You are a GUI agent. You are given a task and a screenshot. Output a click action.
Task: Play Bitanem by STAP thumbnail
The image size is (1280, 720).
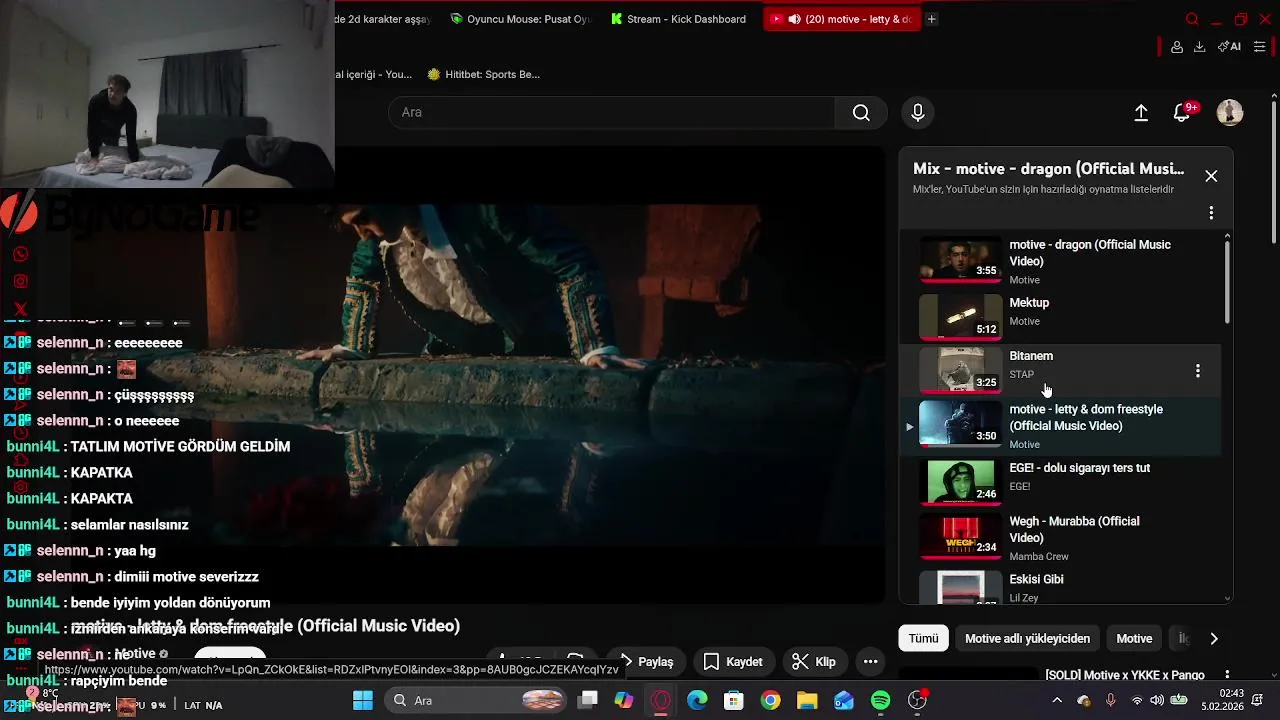(x=960, y=369)
